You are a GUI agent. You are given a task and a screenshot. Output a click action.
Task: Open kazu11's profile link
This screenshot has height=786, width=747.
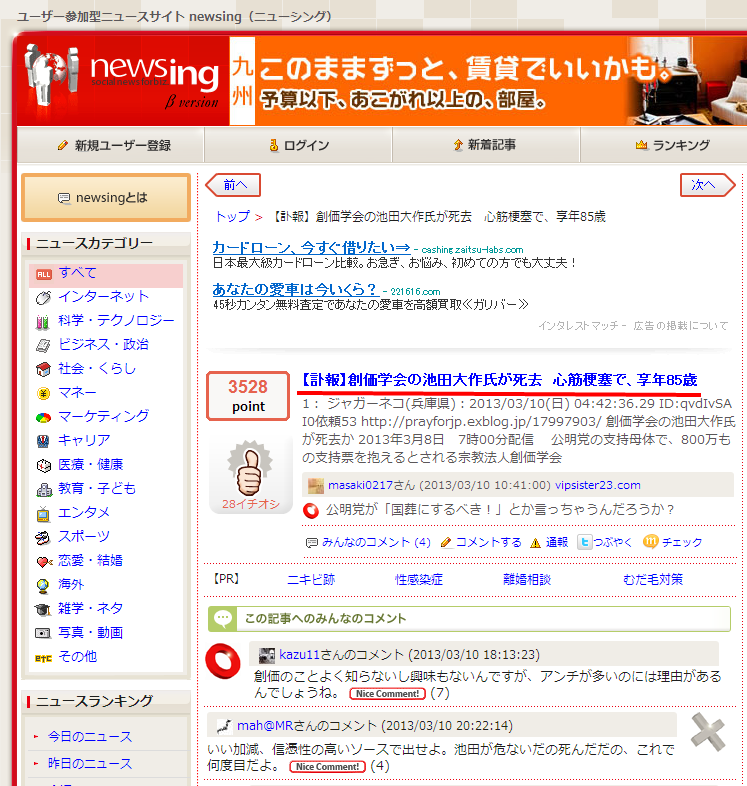click(x=299, y=655)
